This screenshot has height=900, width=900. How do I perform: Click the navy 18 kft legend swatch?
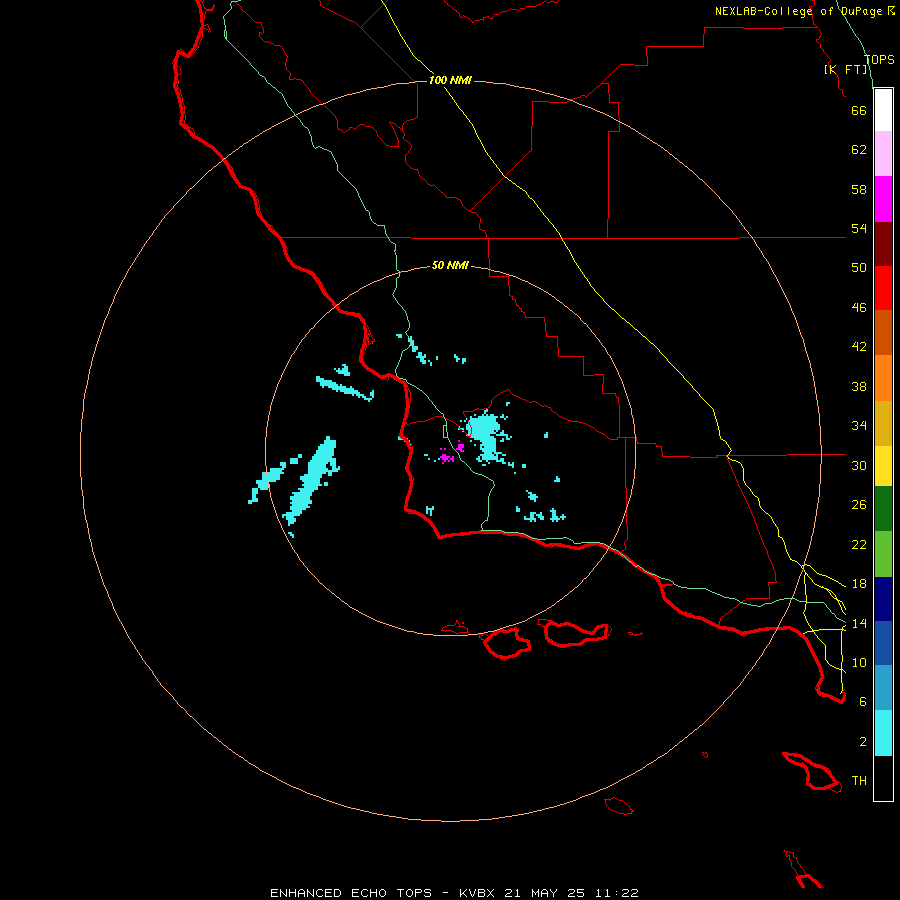[883, 599]
